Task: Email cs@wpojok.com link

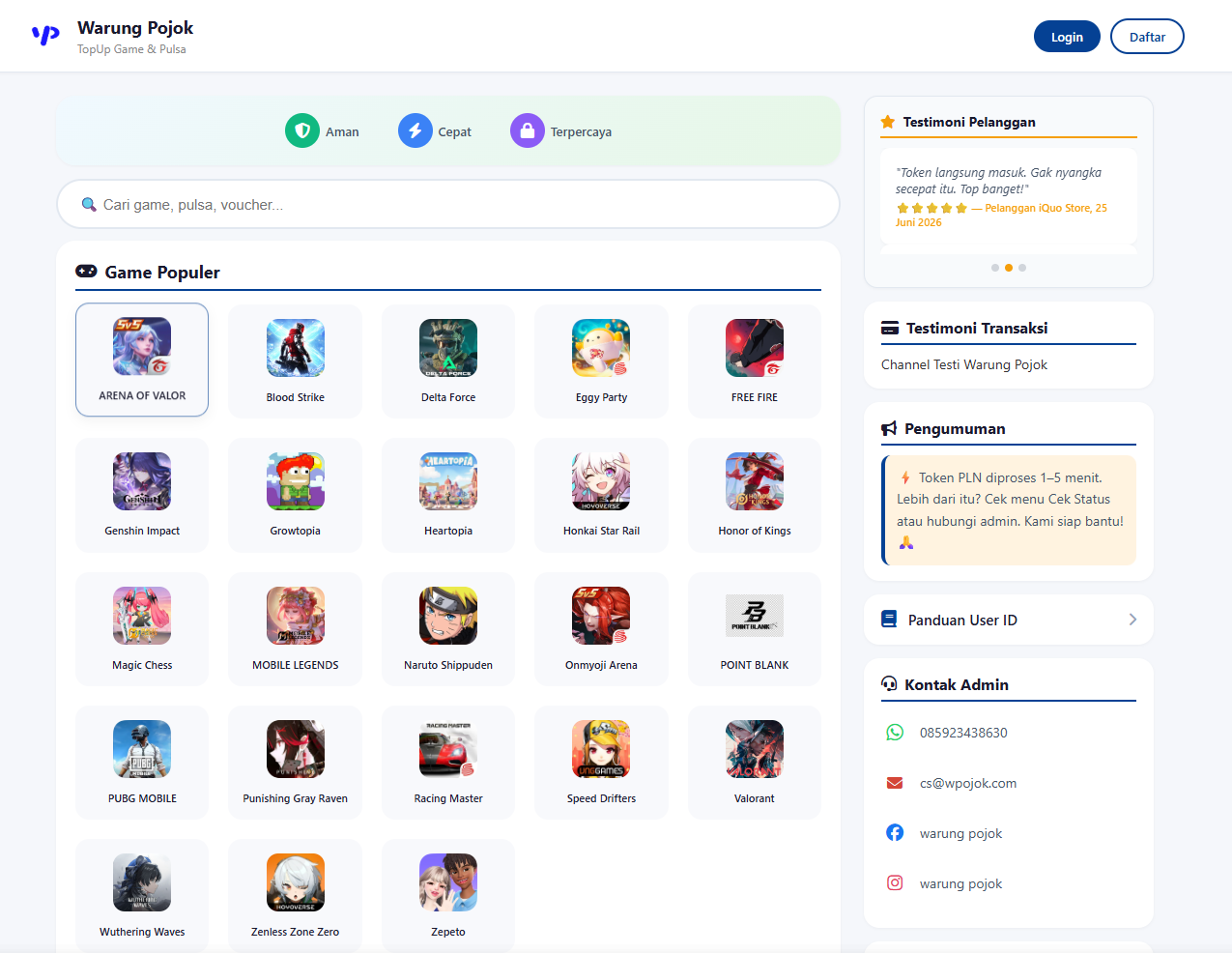Action: pyautogui.click(x=968, y=783)
